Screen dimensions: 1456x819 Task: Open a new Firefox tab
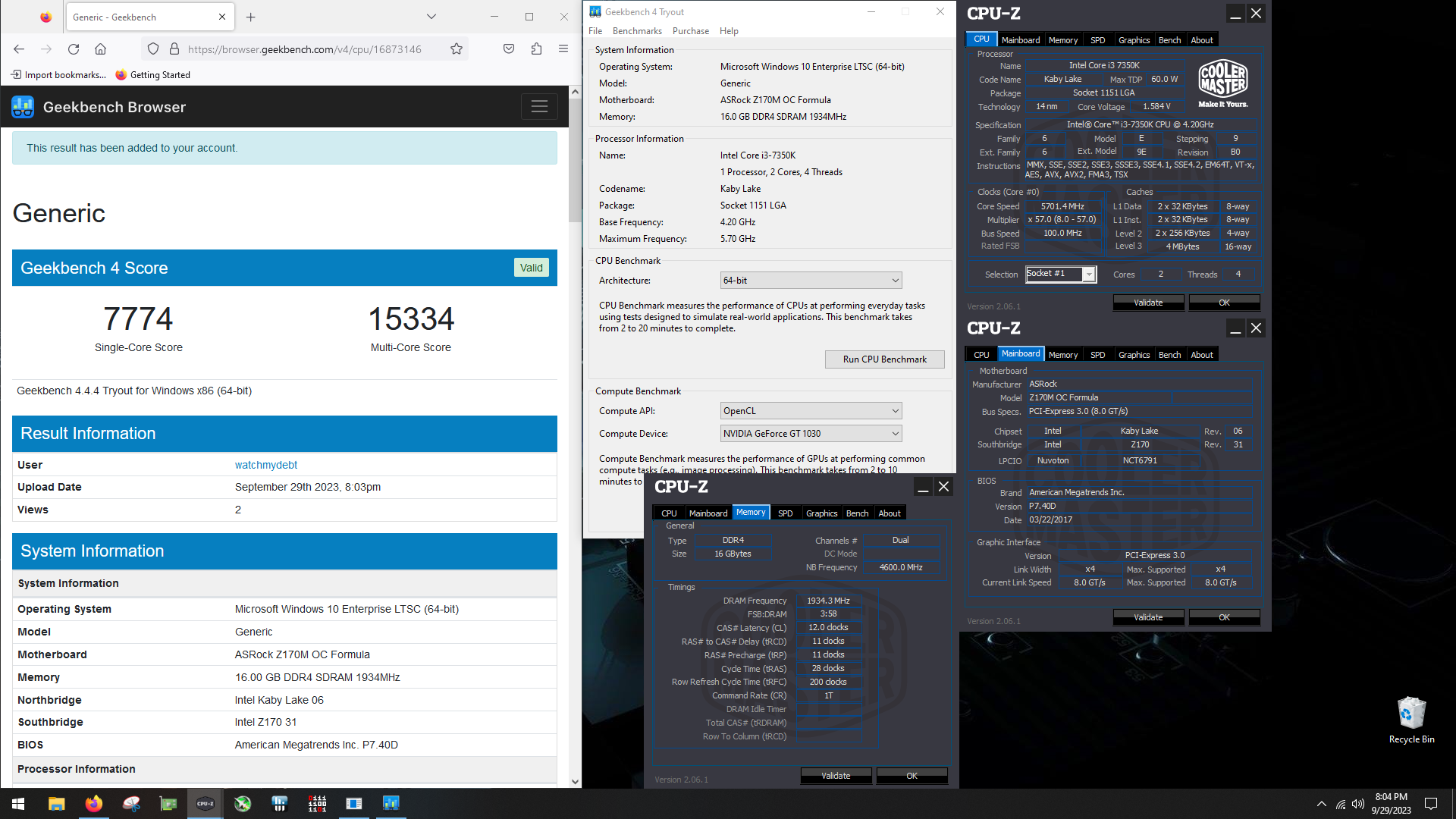[251, 17]
